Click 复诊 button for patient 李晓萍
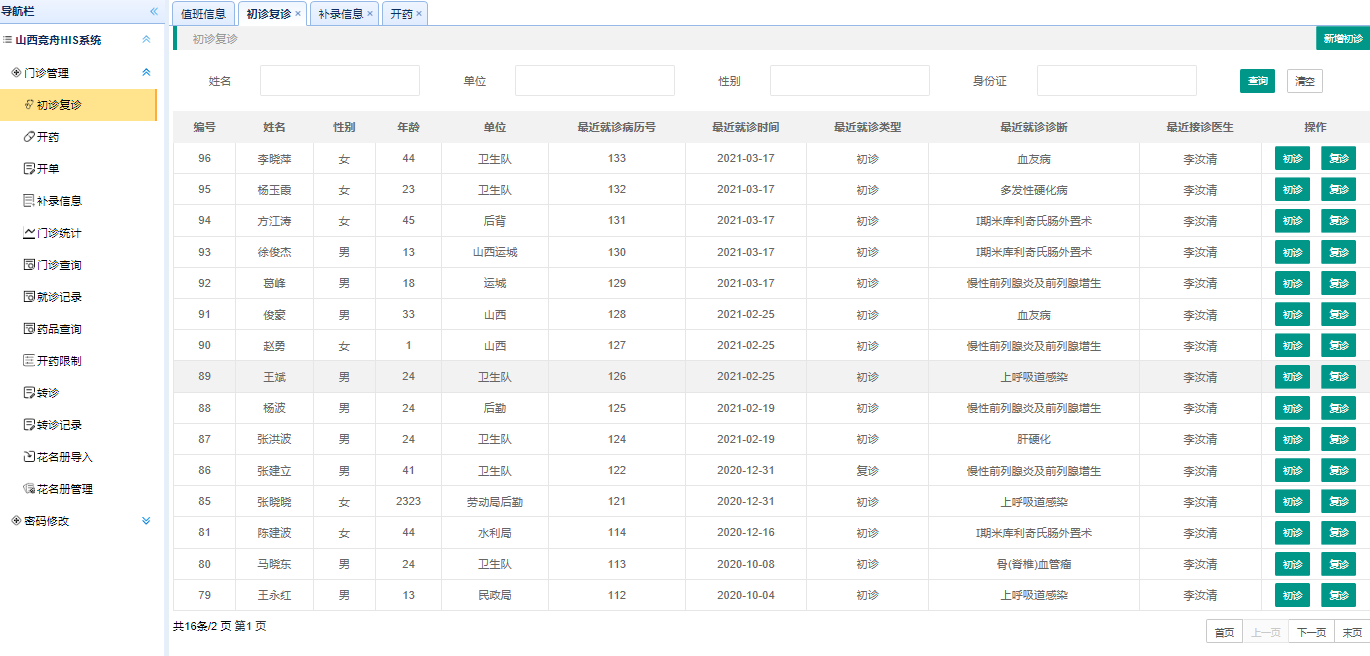 coord(1338,159)
